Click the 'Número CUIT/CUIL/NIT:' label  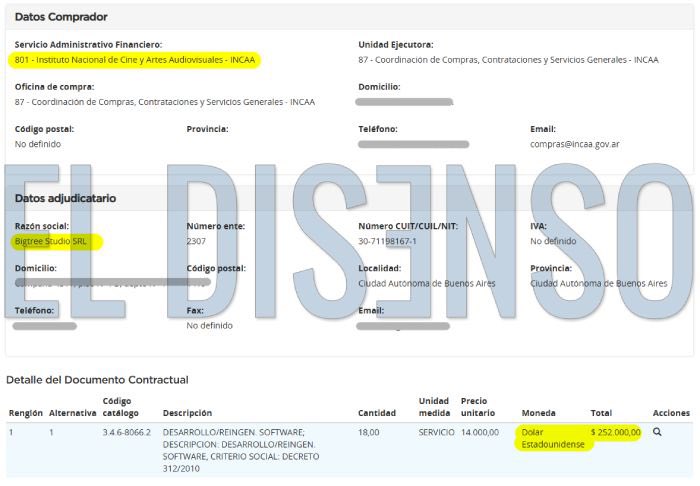(x=408, y=226)
